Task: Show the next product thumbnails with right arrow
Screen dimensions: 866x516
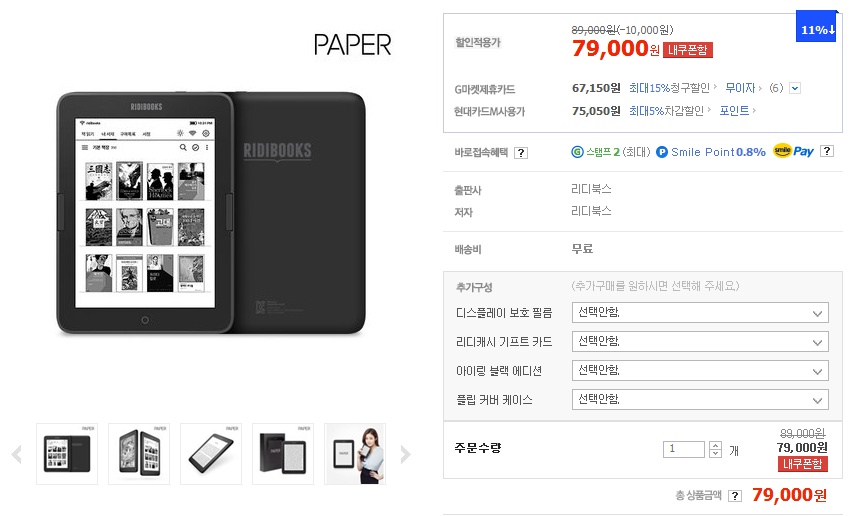Action: click(x=405, y=454)
